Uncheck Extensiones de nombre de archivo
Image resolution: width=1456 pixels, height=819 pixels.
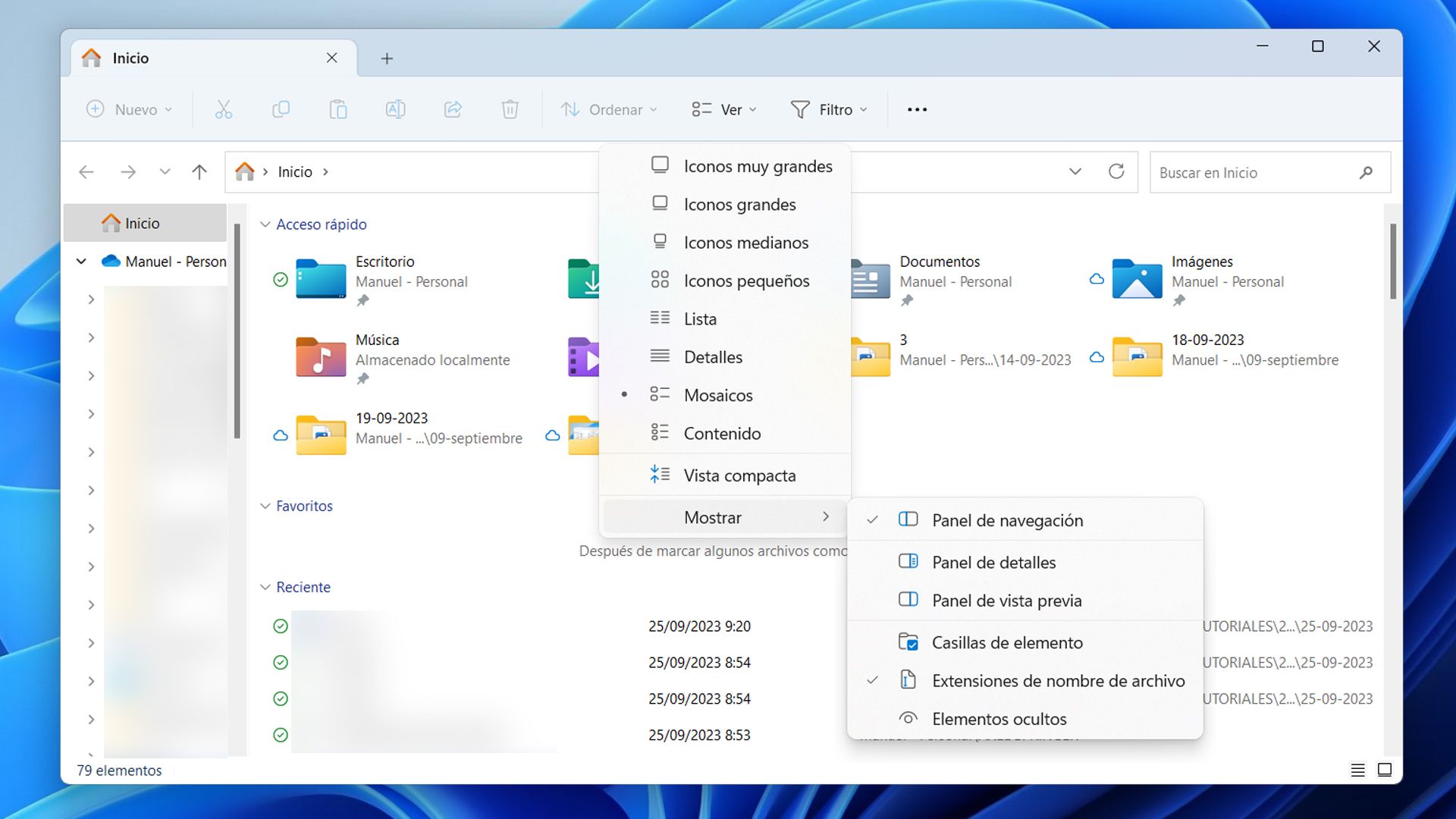coord(1058,680)
